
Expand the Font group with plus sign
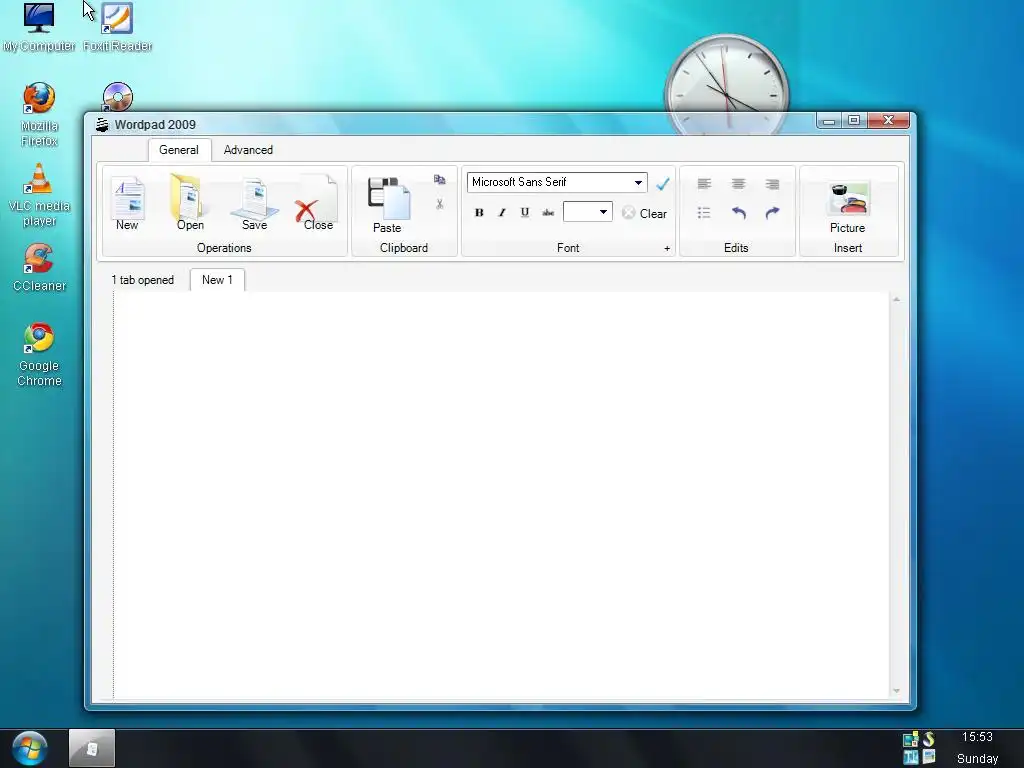tap(667, 248)
